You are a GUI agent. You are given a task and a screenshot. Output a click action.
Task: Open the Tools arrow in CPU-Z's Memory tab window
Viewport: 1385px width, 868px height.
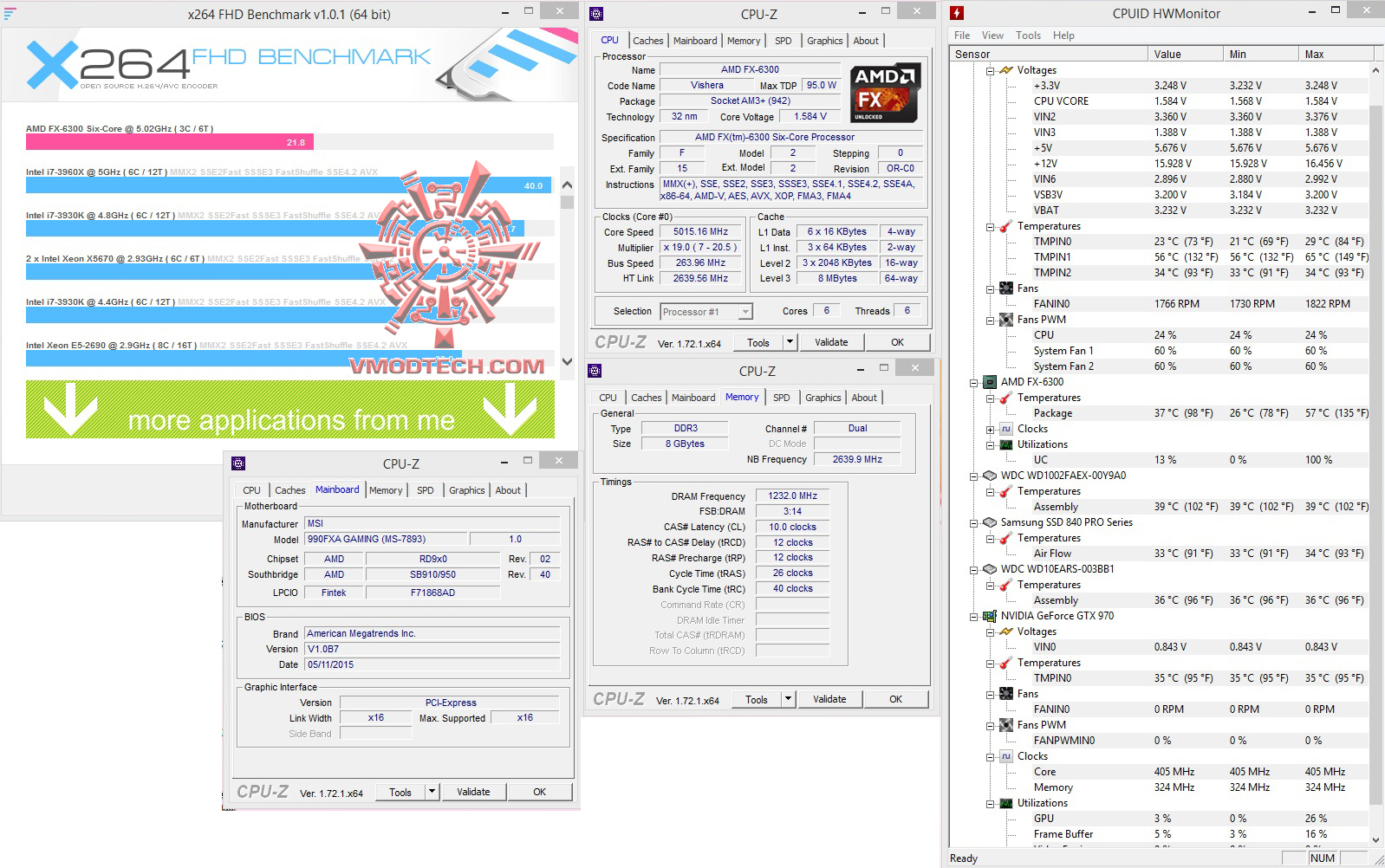coord(788,699)
